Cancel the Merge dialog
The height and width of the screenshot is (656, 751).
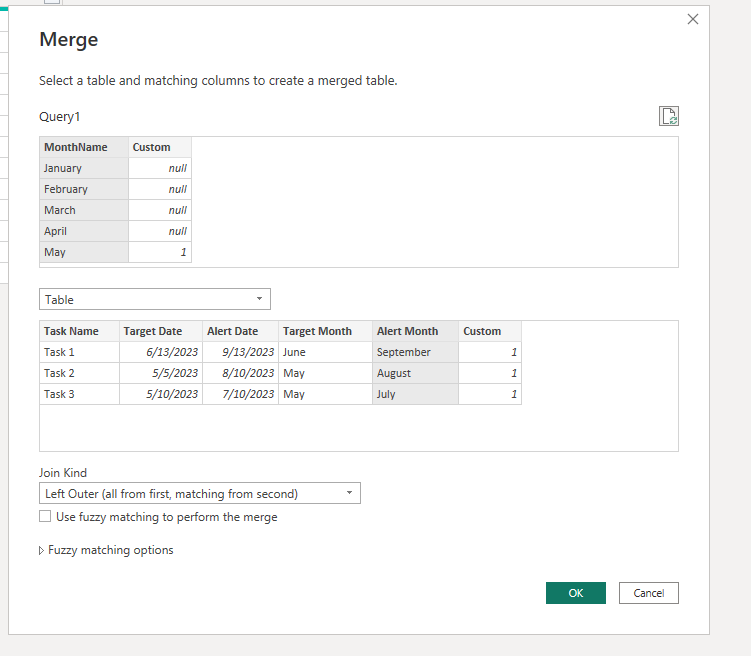click(x=649, y=593)
